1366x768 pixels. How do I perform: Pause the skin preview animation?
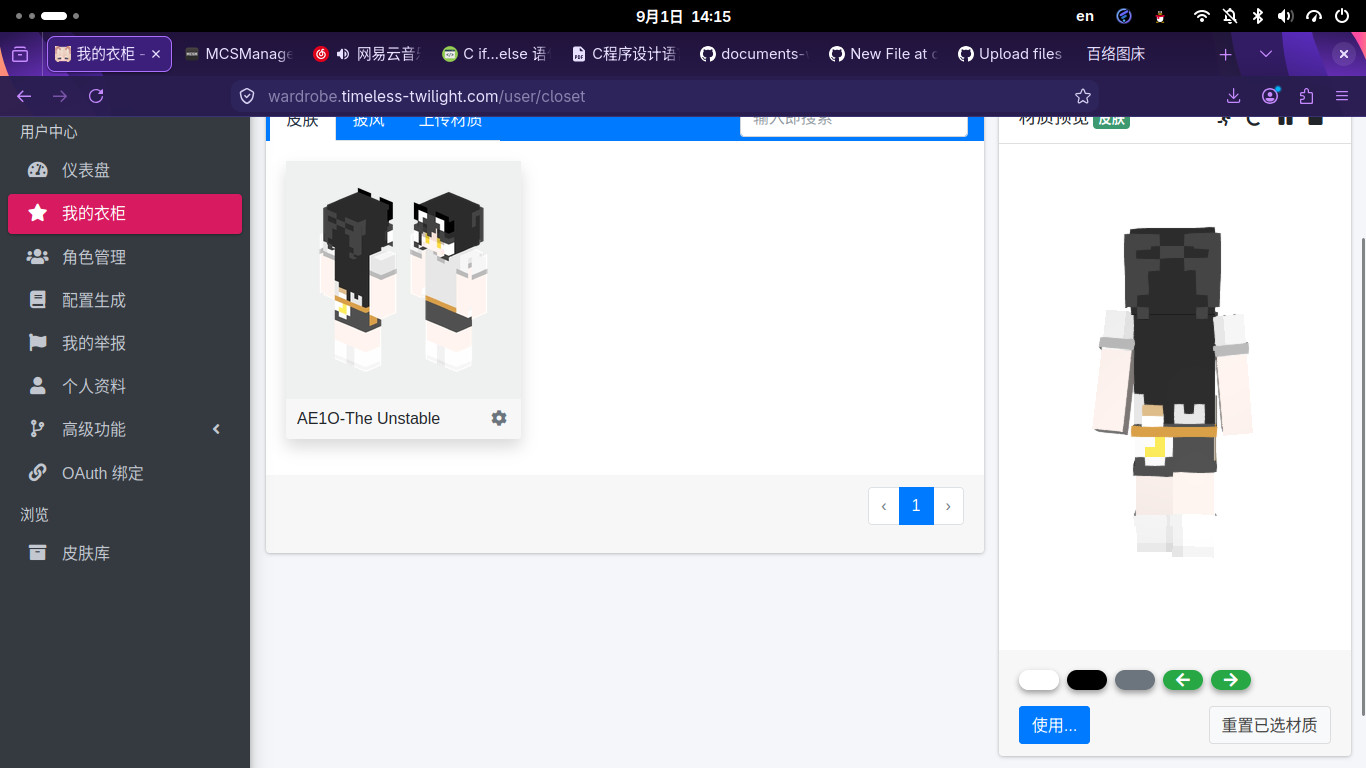tap(1286, 119)
